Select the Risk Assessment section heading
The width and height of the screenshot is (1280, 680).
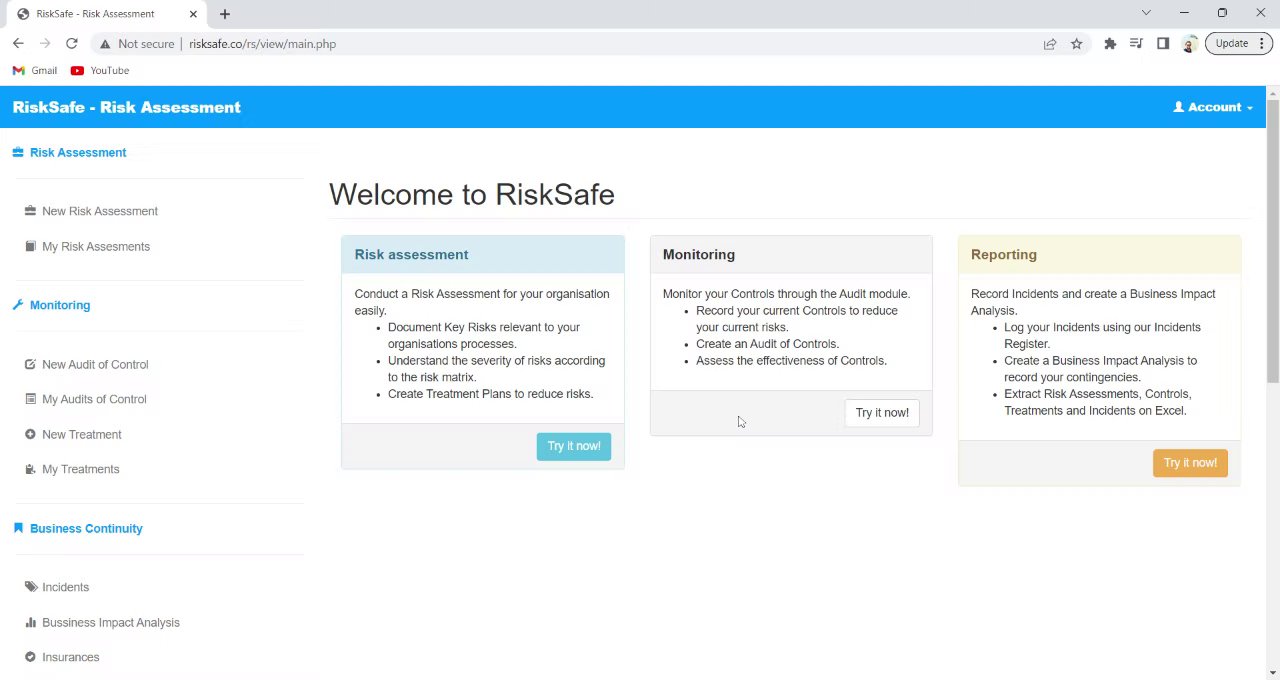[78, 152]
